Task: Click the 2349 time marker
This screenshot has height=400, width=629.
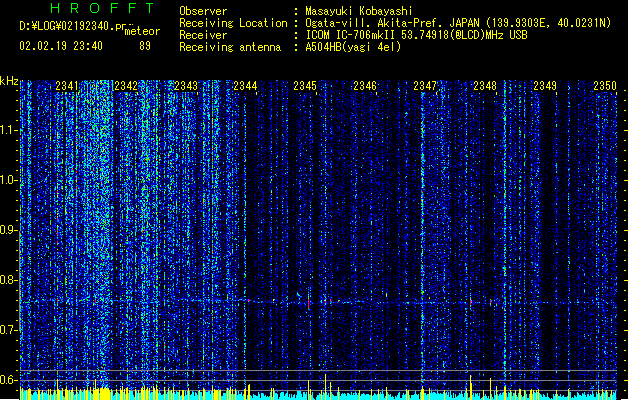Action: (545, 86)
